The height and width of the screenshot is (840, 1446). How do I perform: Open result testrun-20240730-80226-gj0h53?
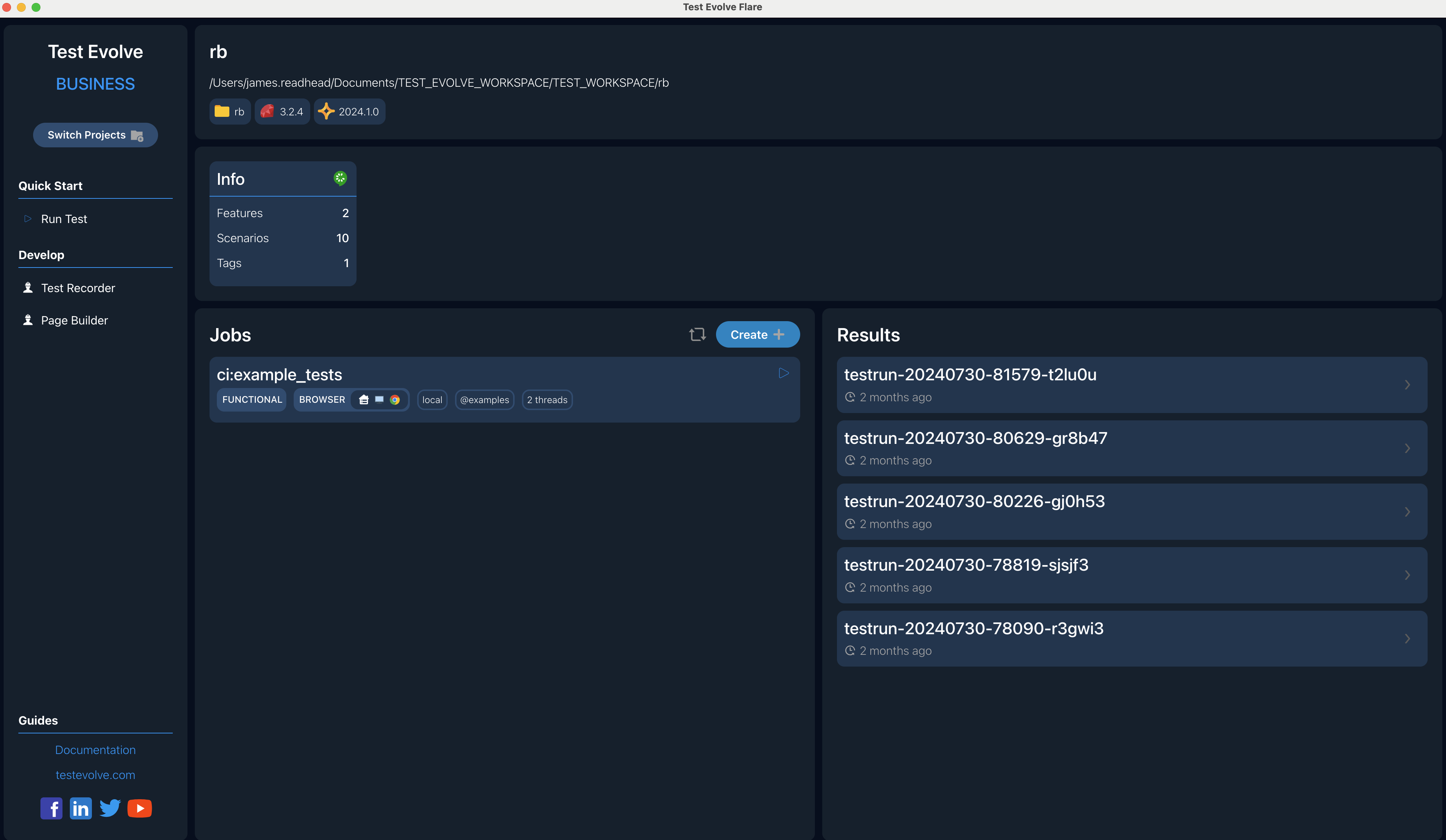[1132, 512]
